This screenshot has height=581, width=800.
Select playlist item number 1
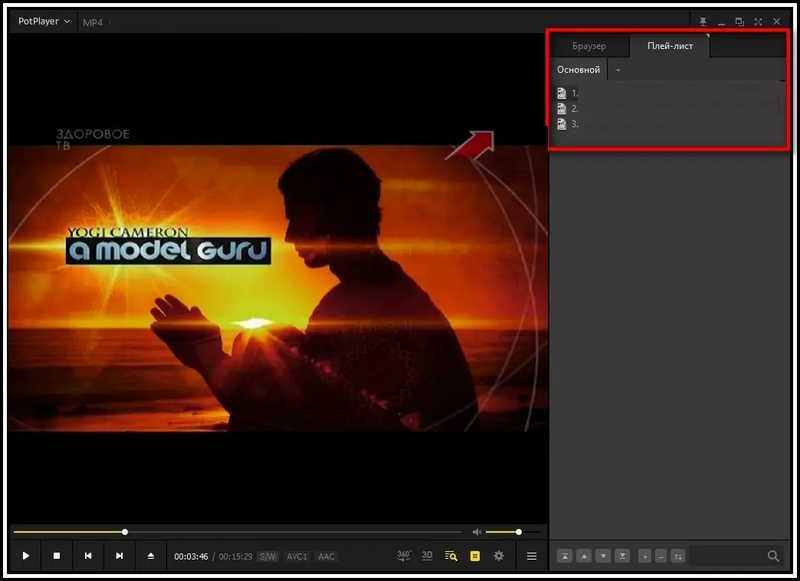point(667,93)
